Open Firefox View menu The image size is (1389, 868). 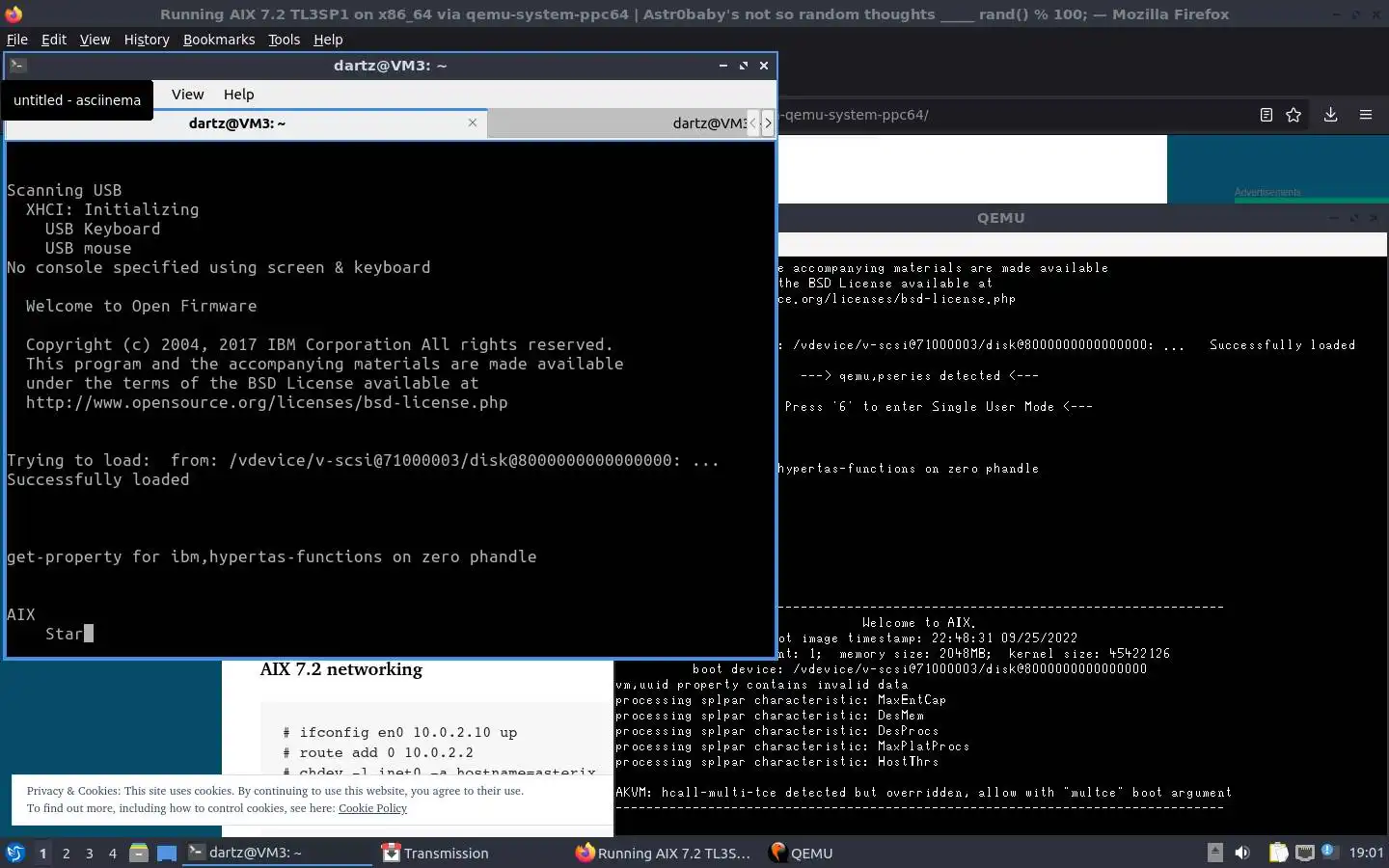tap(95, 40)
